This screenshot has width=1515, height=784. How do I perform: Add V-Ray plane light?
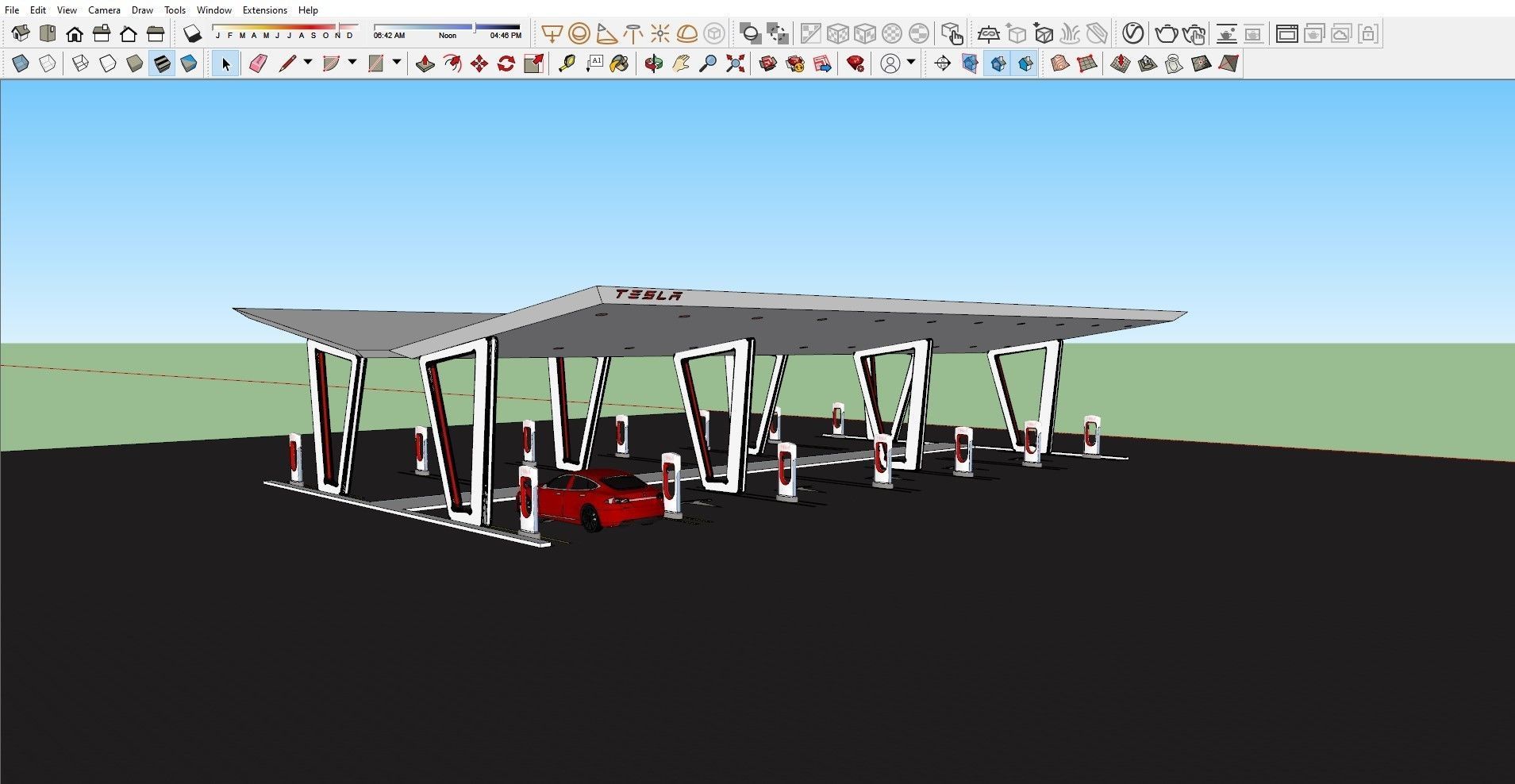(x=551, y=33)
